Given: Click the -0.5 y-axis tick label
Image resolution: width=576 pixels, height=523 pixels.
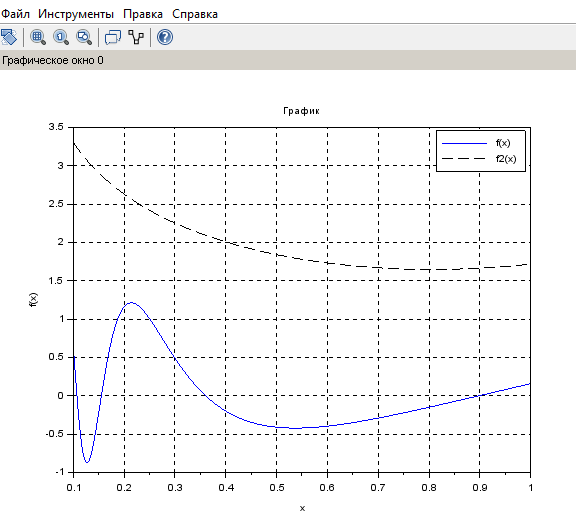Looking at the screenshot, I should [54, 434].
